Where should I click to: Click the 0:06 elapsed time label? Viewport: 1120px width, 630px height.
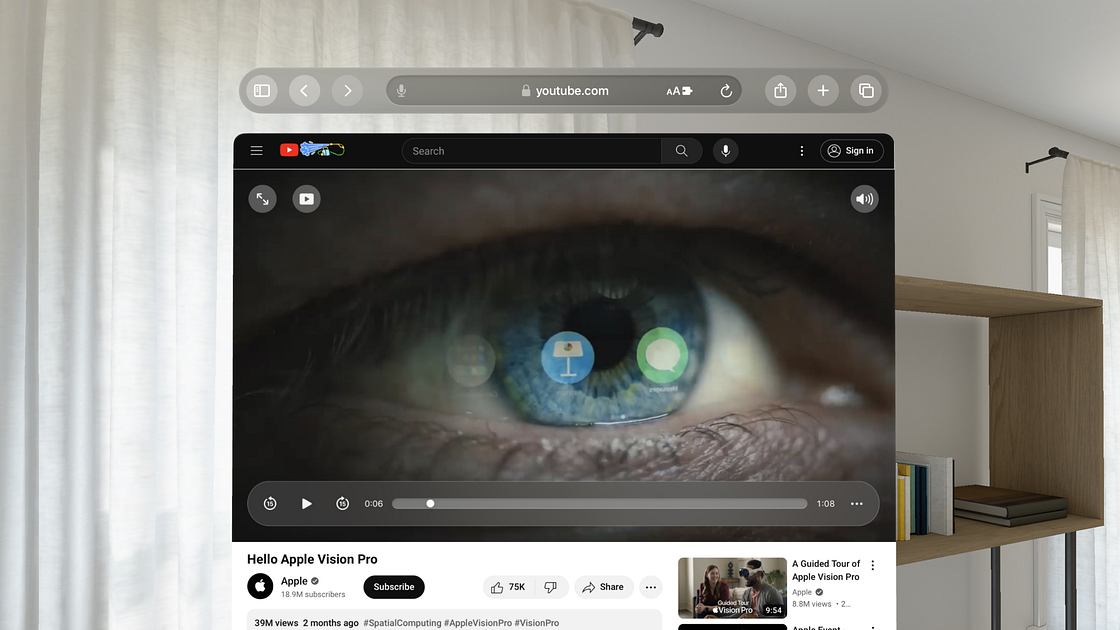click(374, 504)
